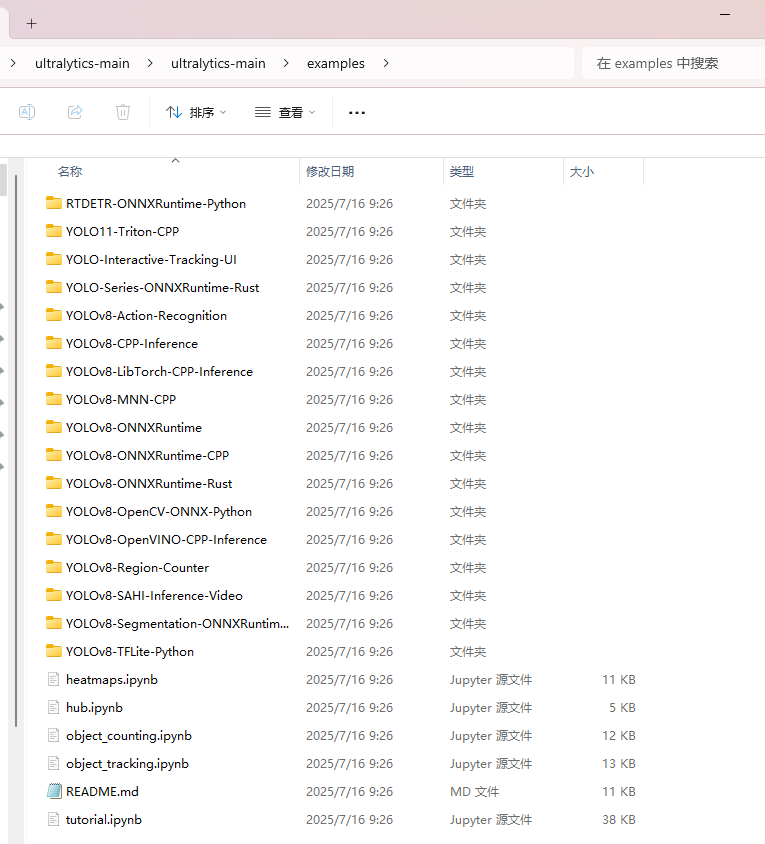Click '5 KB' size of hub.ipynb
The height and width of the screenshot is (844, 765).
622,708
